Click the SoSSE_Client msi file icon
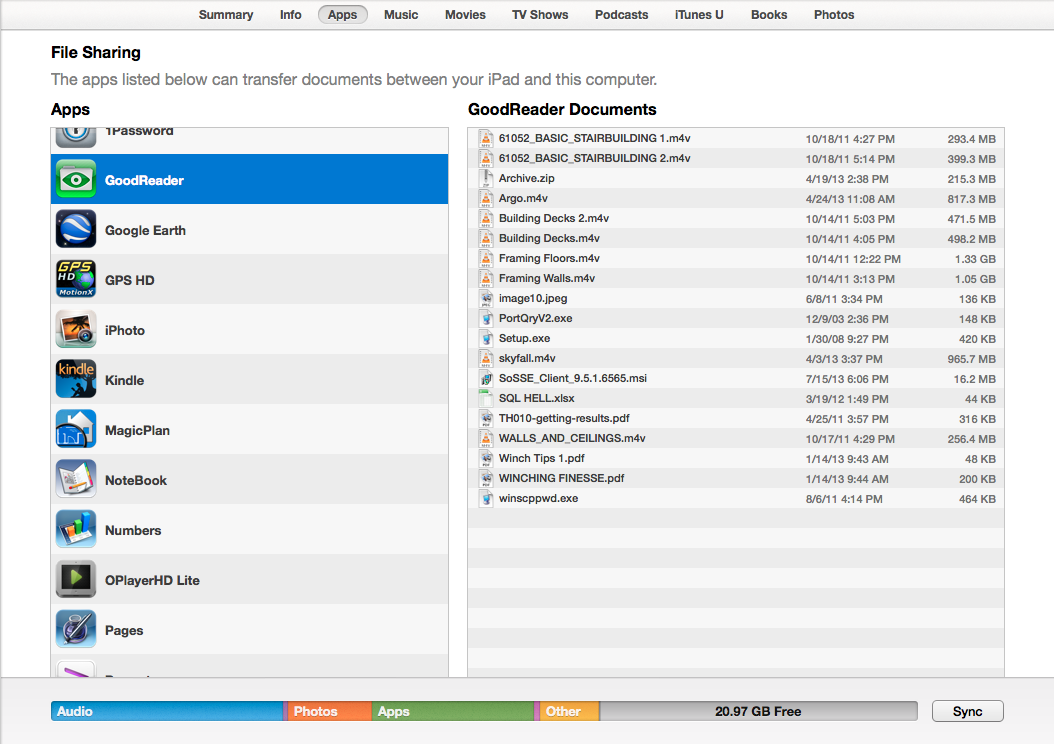 (x=485, y=379)
